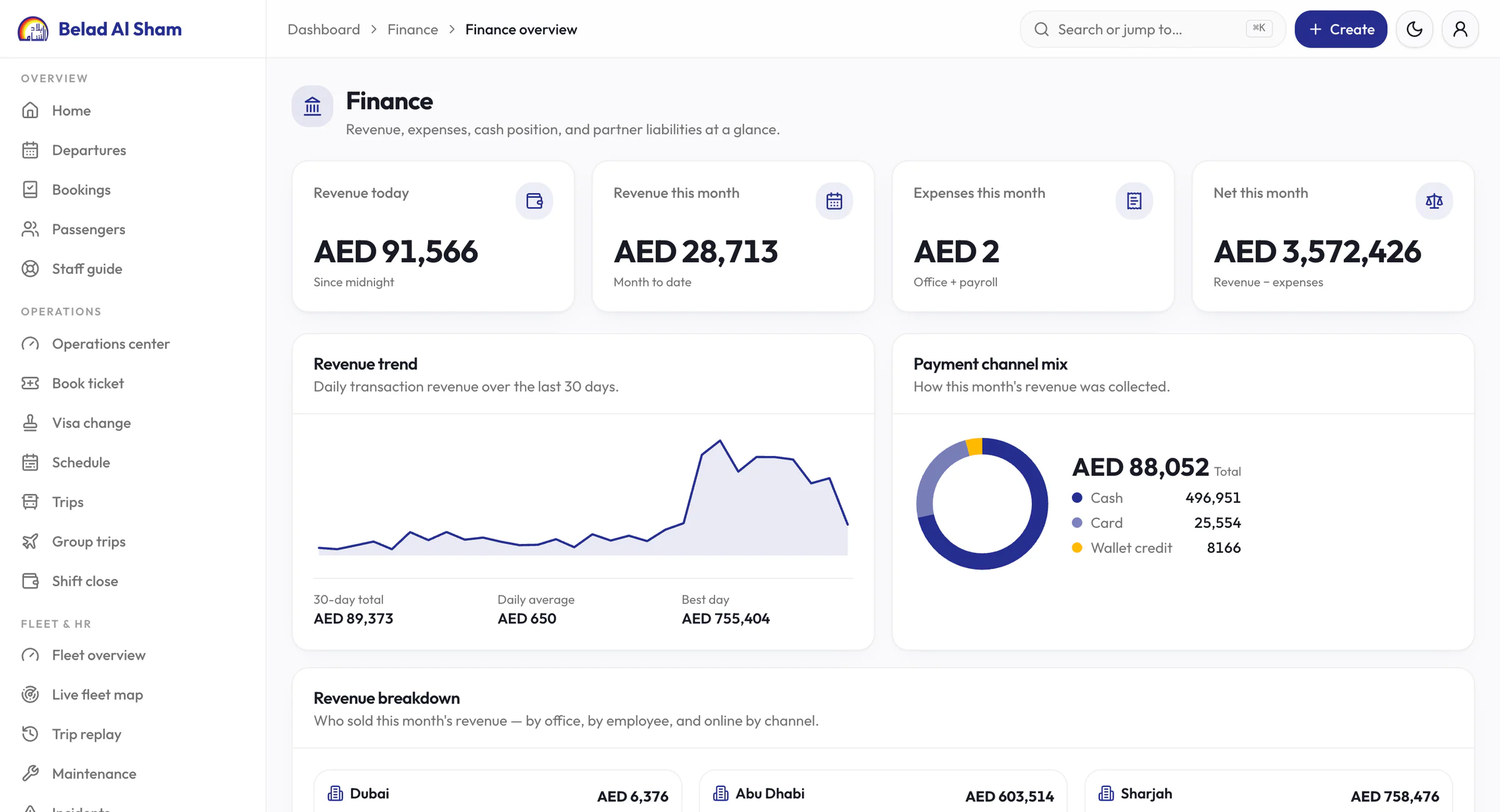Click the calendar icon on Revenue this month
The width and height of the screenshot is (1500, 812).
coord(834,201)
